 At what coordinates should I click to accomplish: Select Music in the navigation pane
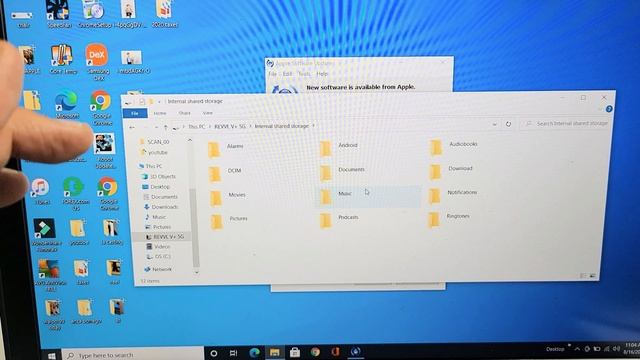point(156,217)
